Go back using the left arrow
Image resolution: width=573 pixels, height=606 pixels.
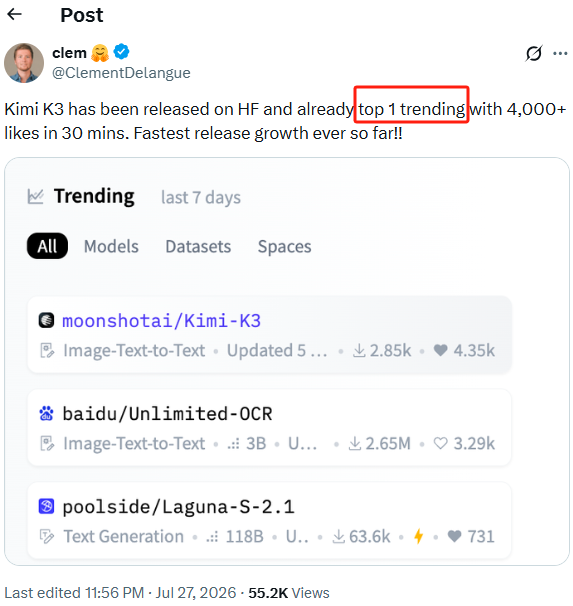(15, 14)
